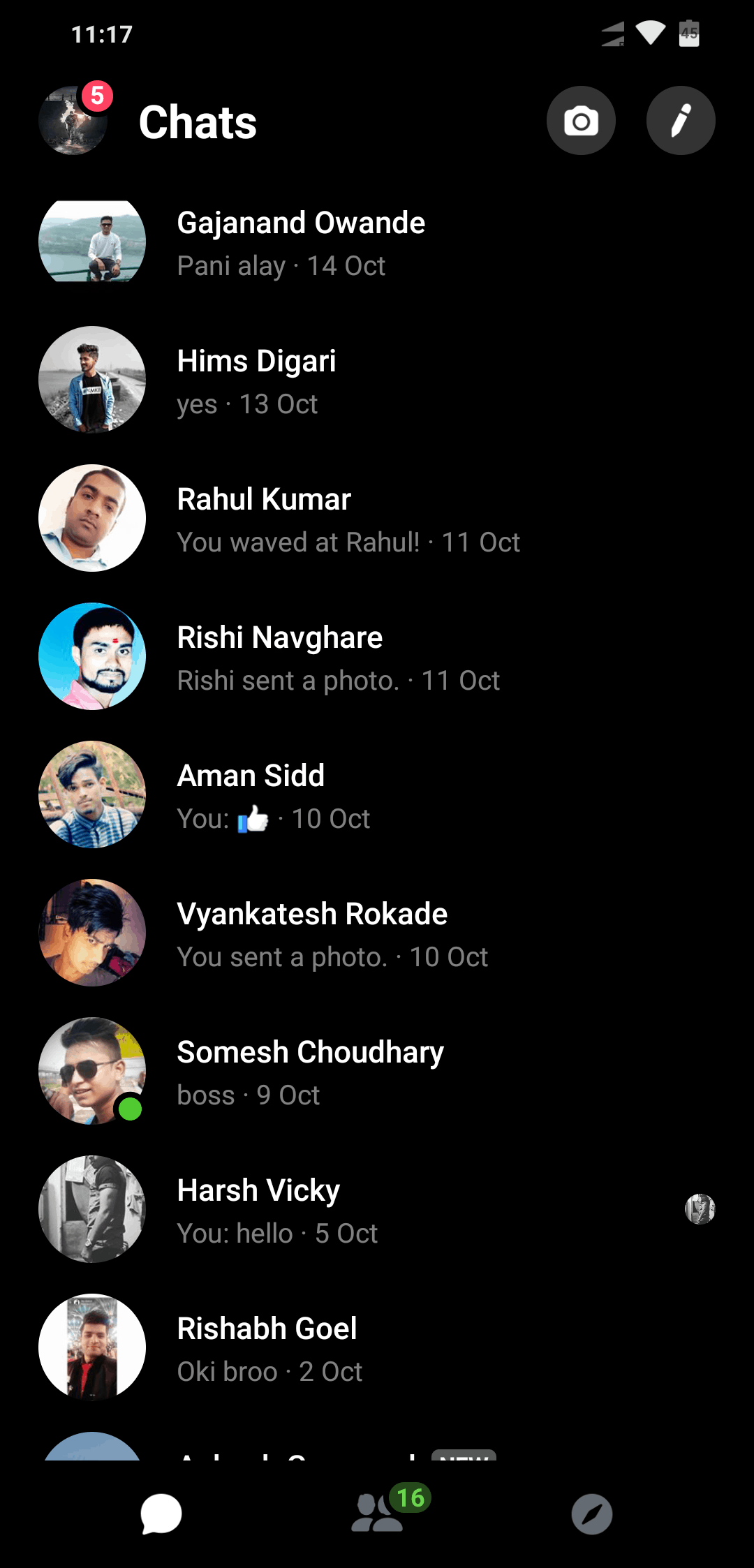Tap the Chats page title
754x1568 pixels.
198,122
